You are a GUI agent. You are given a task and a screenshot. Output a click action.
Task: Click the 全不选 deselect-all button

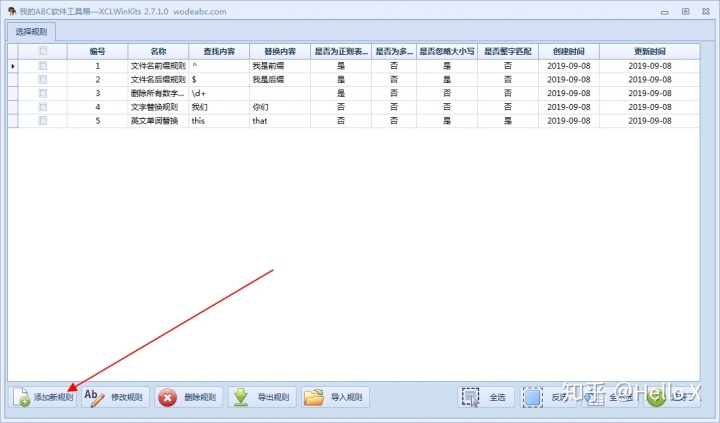610,397
